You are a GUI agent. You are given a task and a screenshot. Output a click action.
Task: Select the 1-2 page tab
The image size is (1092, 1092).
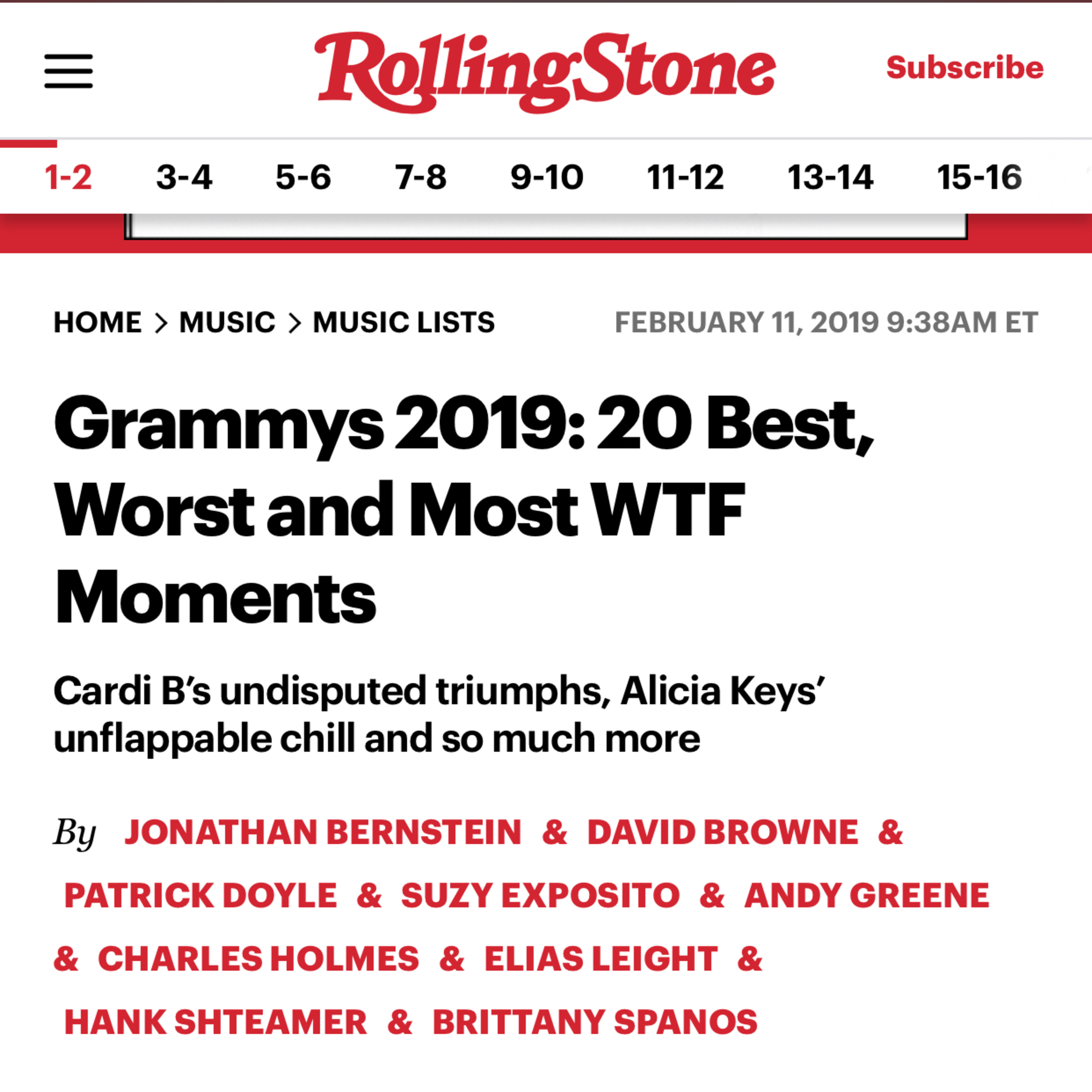68,178
